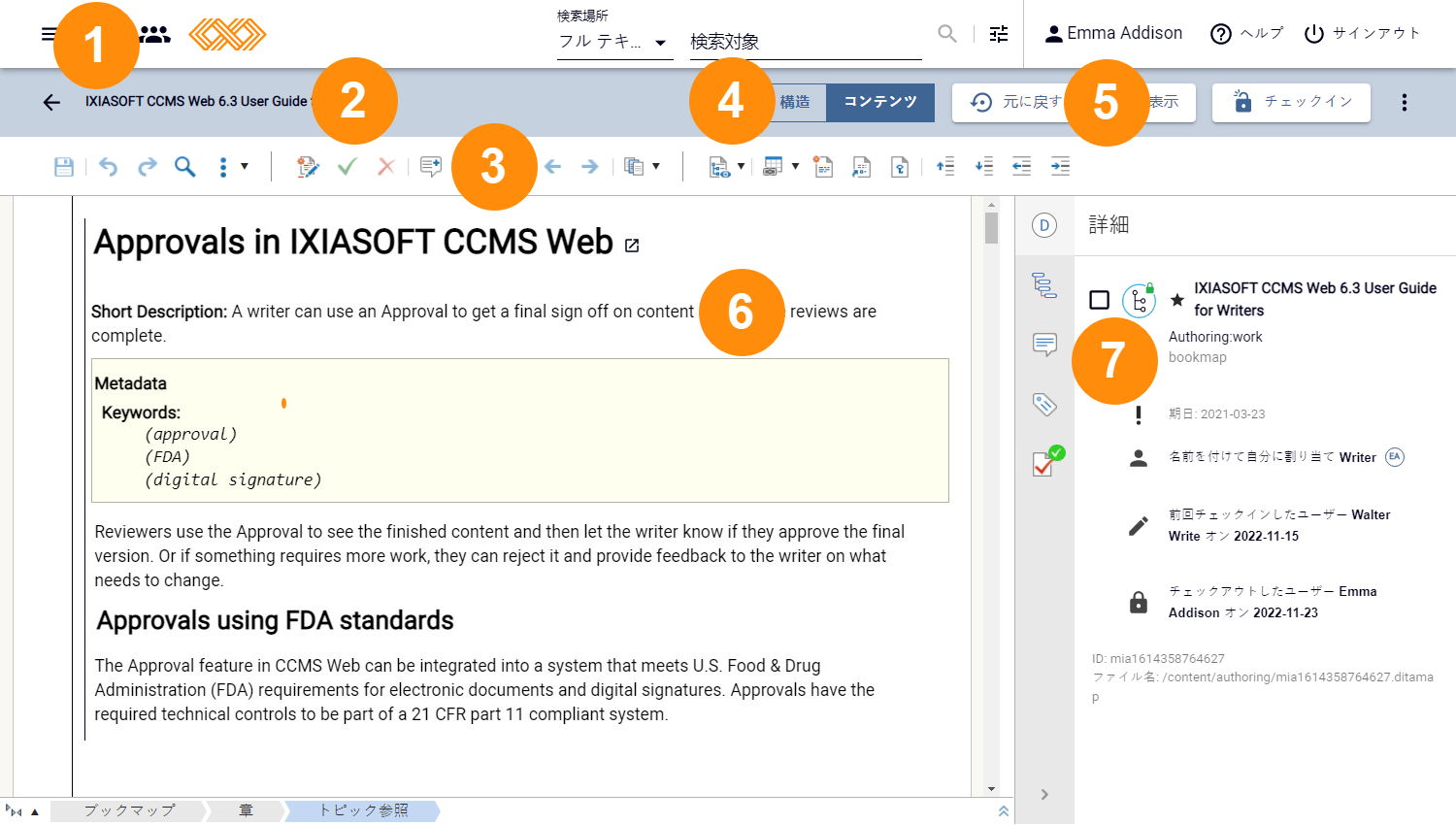Image resolution: width=1456 pixels, height=825 pixels.
Task: Check the box beside IXIASOFT CCMS Web 6.3 User Guide
Action: coord(1099,300)
